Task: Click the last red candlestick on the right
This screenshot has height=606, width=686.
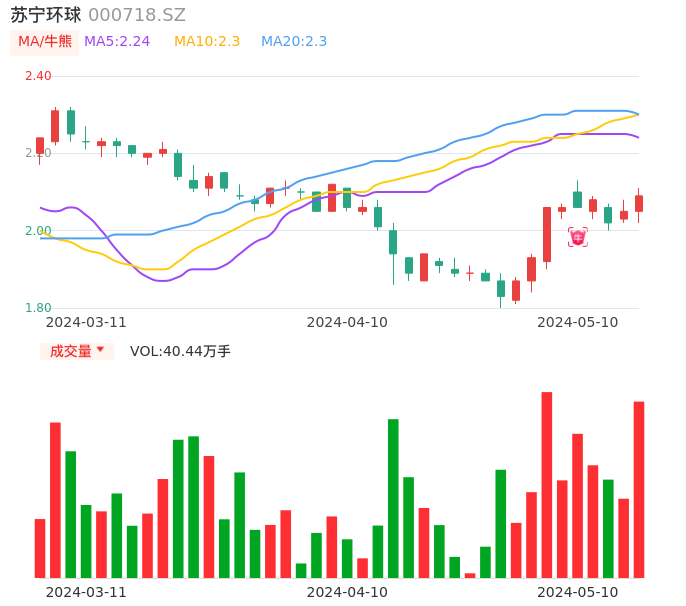Action: pos(639,203)
